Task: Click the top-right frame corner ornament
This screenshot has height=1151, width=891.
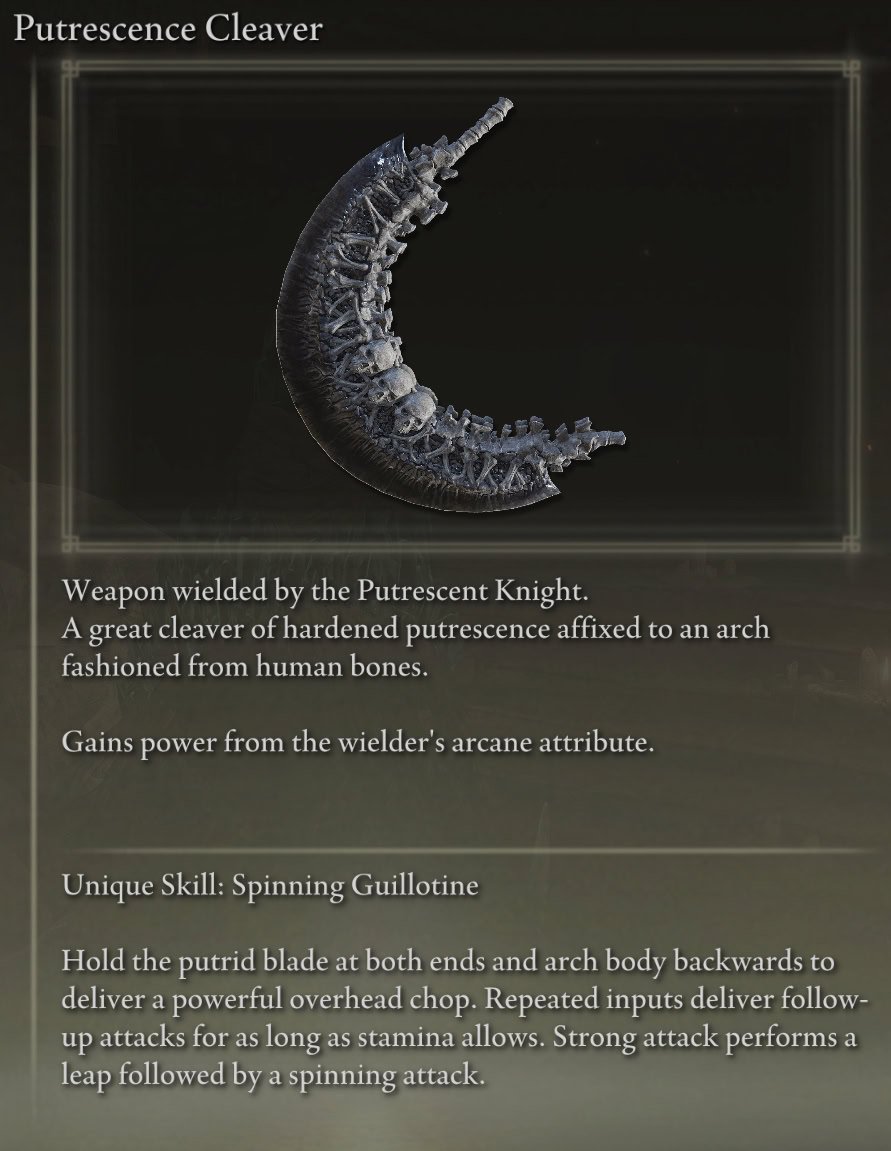Action: tap(851, 69)
